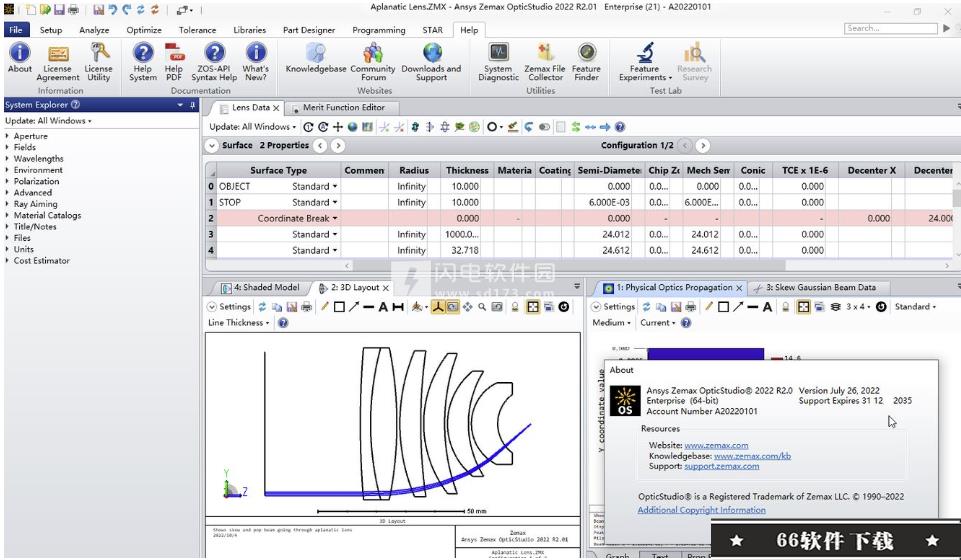Image resolution: width=961 pixels, height=560 pixels.
Task: Click the globe icon in Lens Data toolbar
Action: (352, 127)
